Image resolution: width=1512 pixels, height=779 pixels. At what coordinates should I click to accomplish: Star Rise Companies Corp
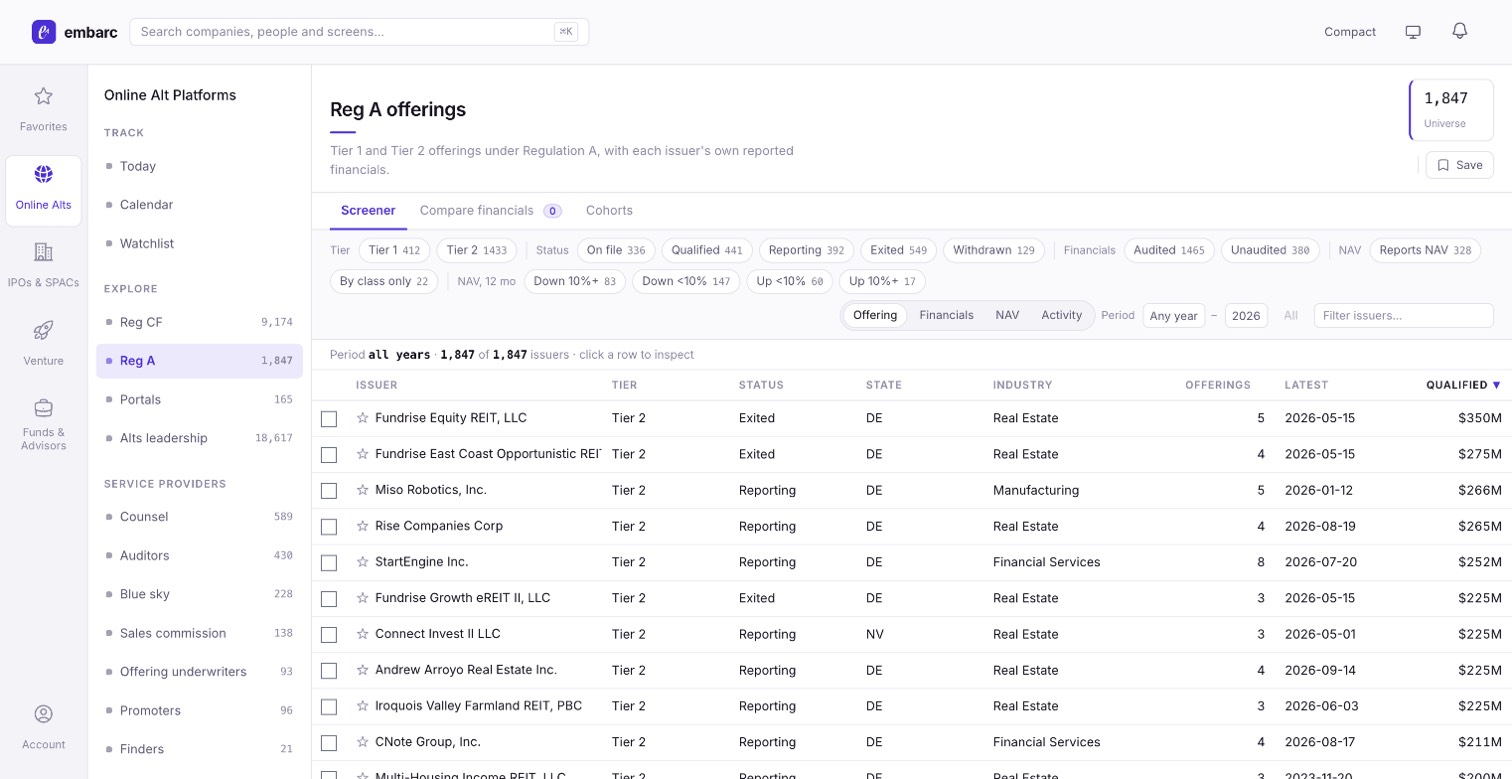362,526
